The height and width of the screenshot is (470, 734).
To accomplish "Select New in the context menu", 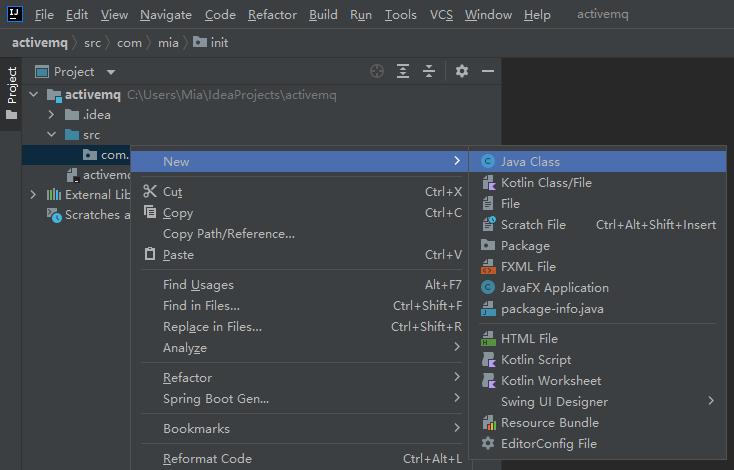I will coord(299,162).
